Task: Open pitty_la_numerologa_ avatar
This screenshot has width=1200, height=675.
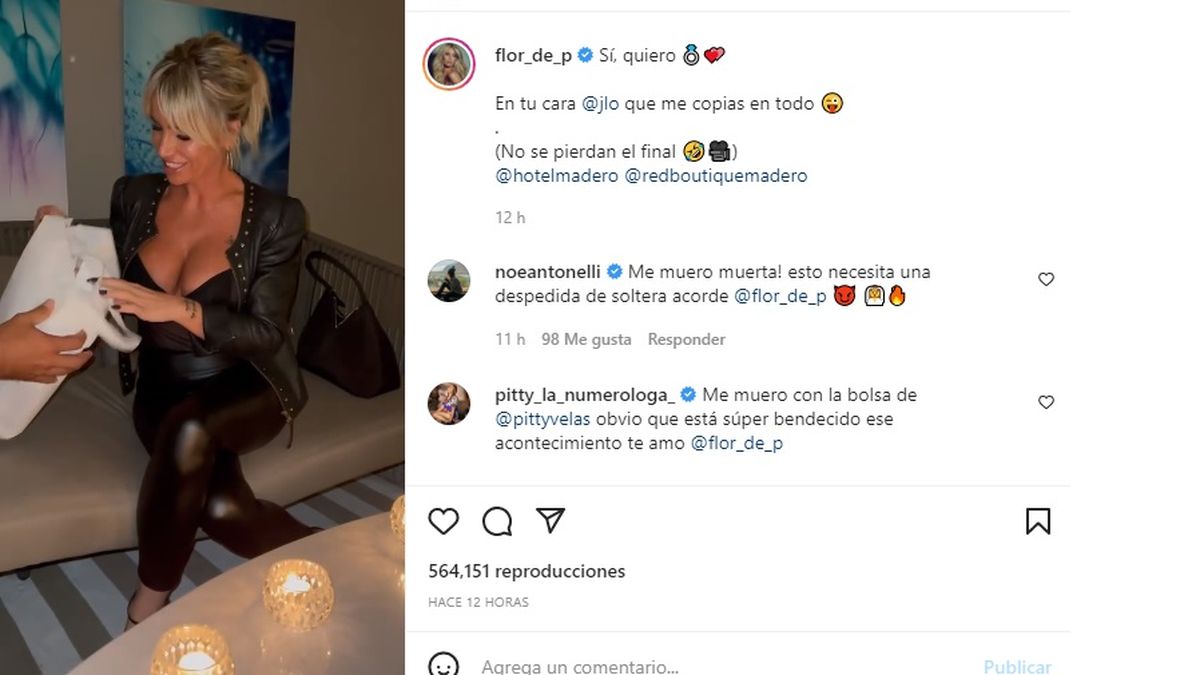Action: [x=449, y=404]
